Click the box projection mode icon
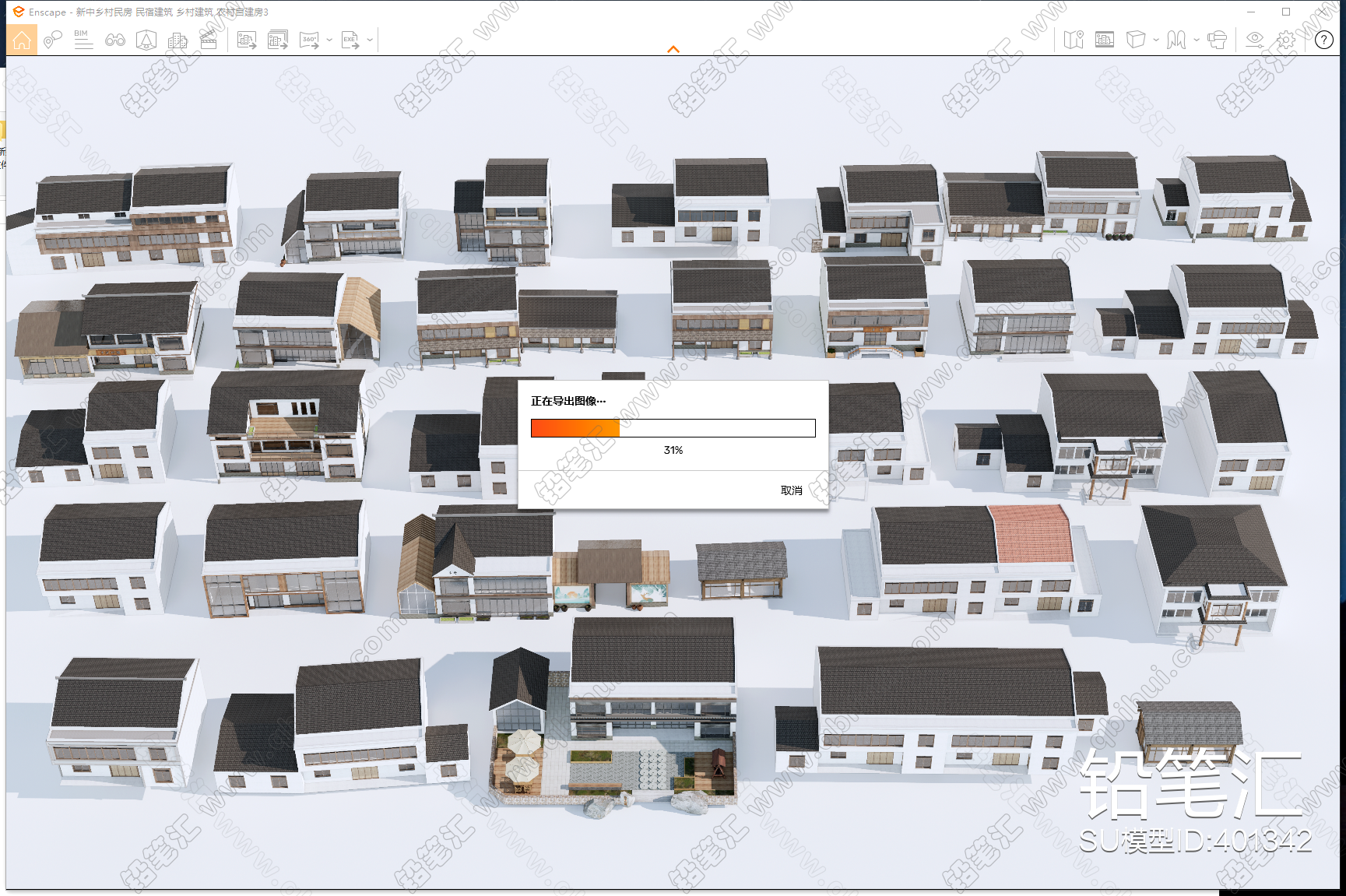1346x896 pixels. [1136, 40]
